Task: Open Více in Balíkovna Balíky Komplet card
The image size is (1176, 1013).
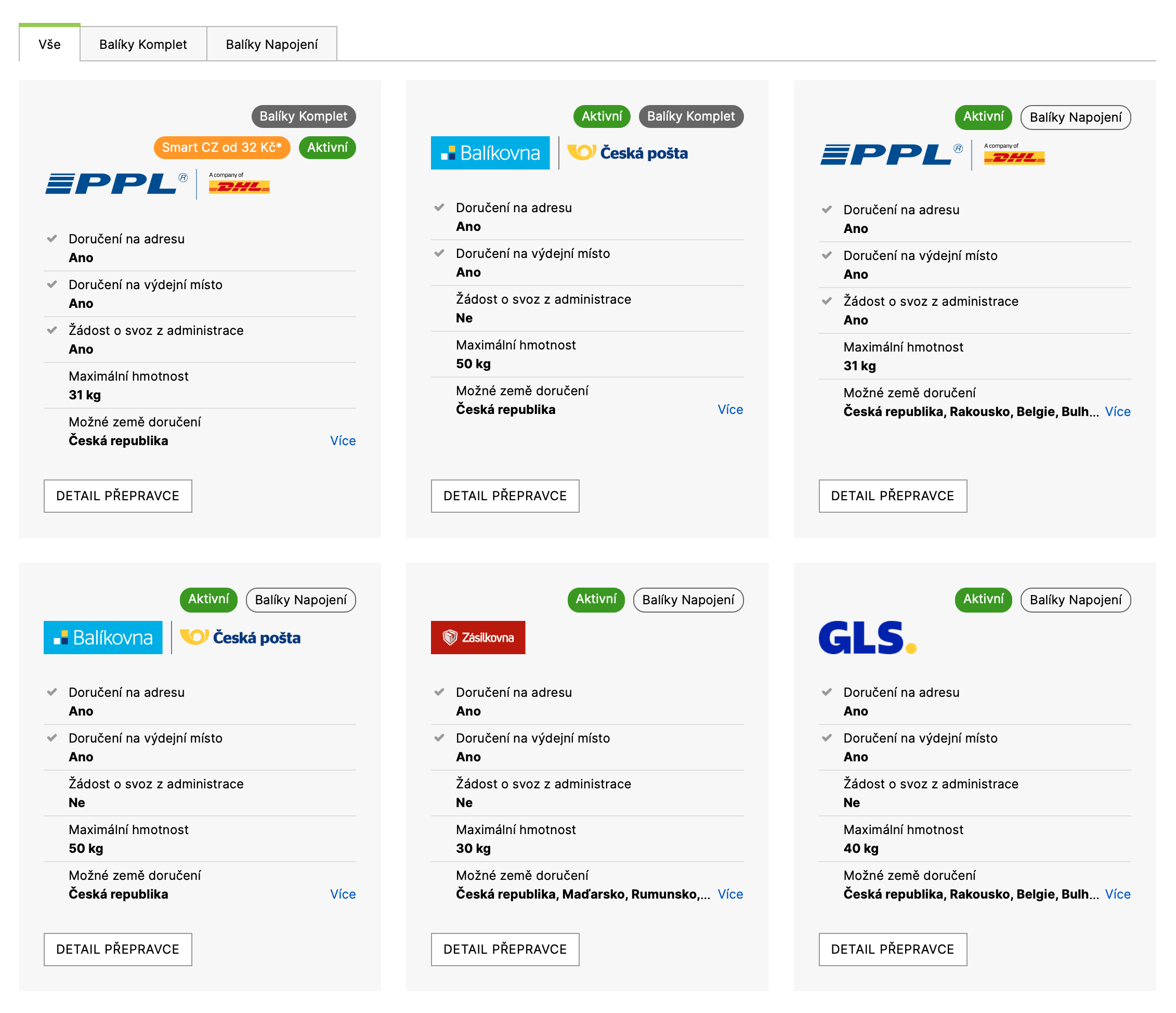Action: tap(730, 409)
